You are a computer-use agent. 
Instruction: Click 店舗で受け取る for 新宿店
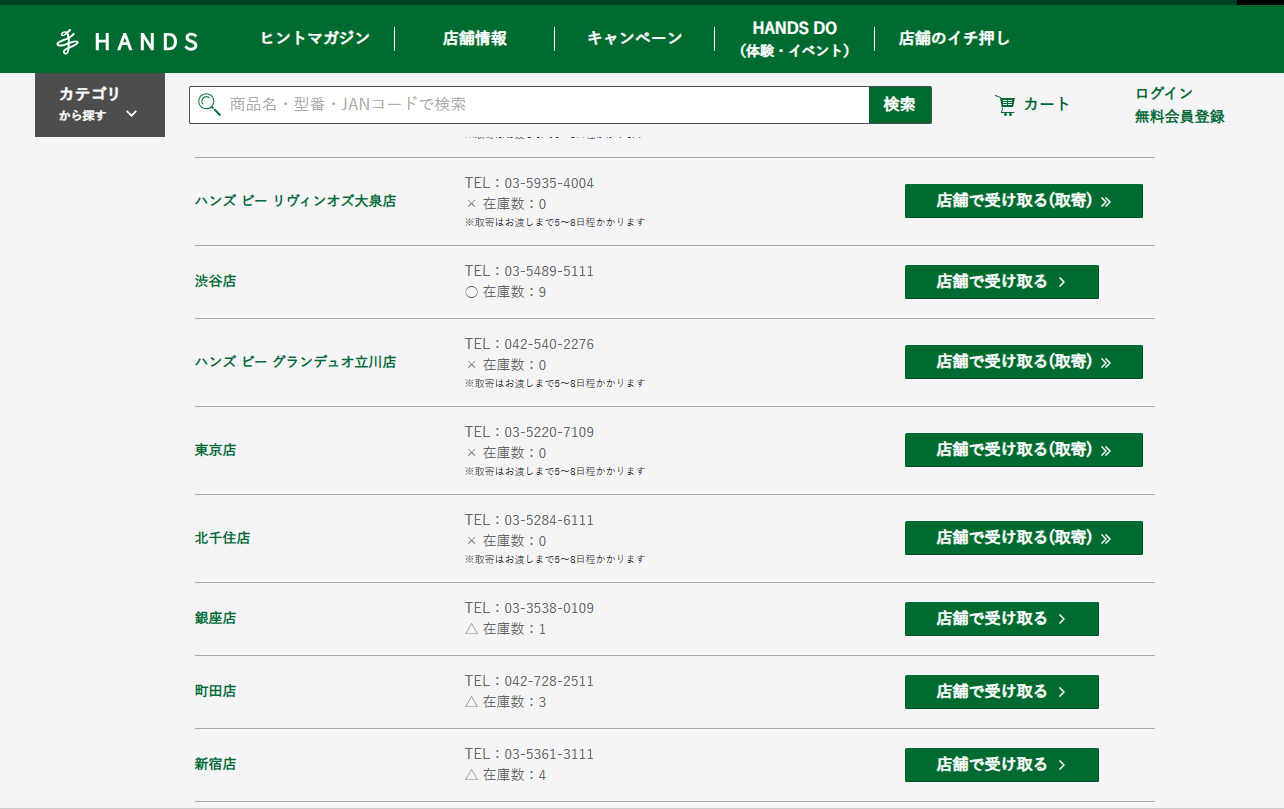coord(1002,765)
